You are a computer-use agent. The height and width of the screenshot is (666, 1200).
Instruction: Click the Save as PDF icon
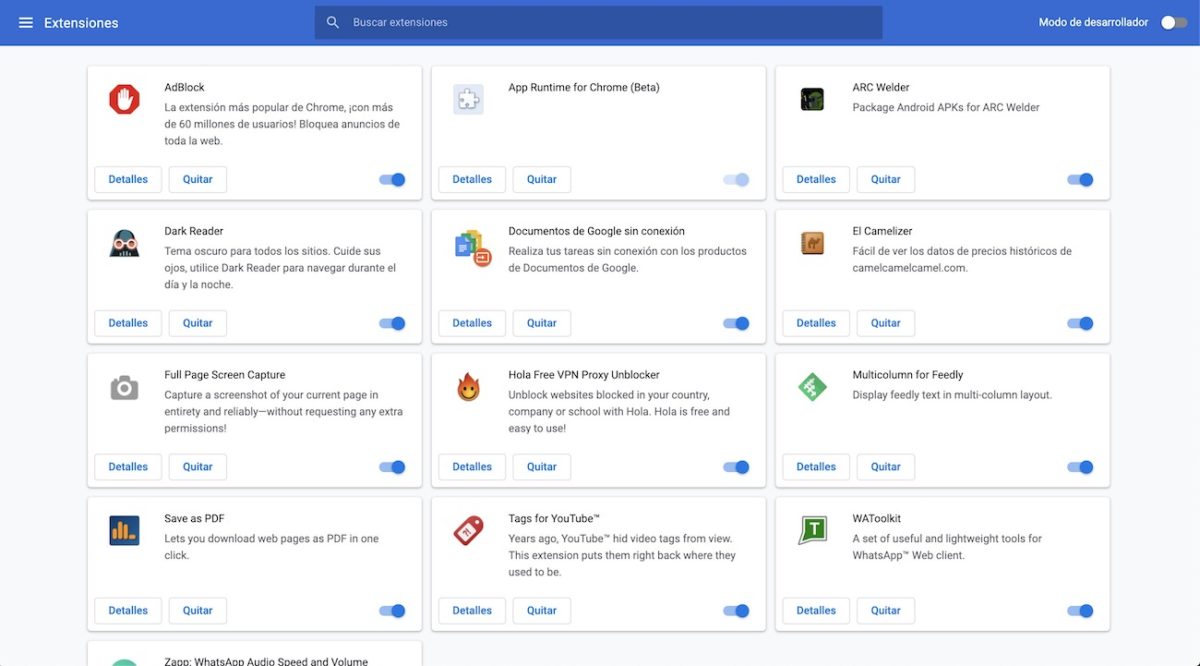point(124,530)
